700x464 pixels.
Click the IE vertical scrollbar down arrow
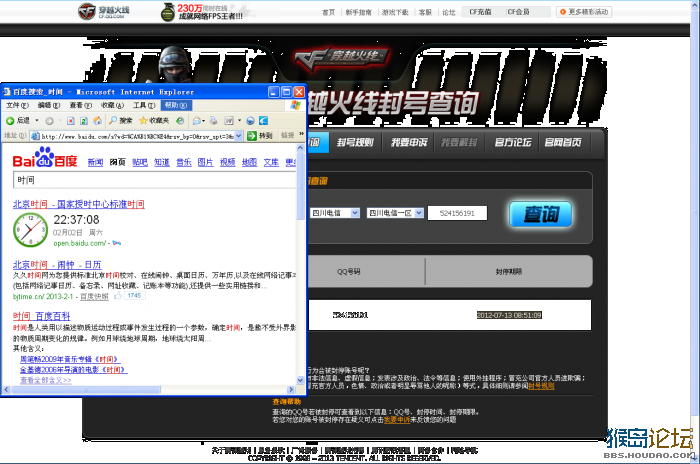coord(300,380)
